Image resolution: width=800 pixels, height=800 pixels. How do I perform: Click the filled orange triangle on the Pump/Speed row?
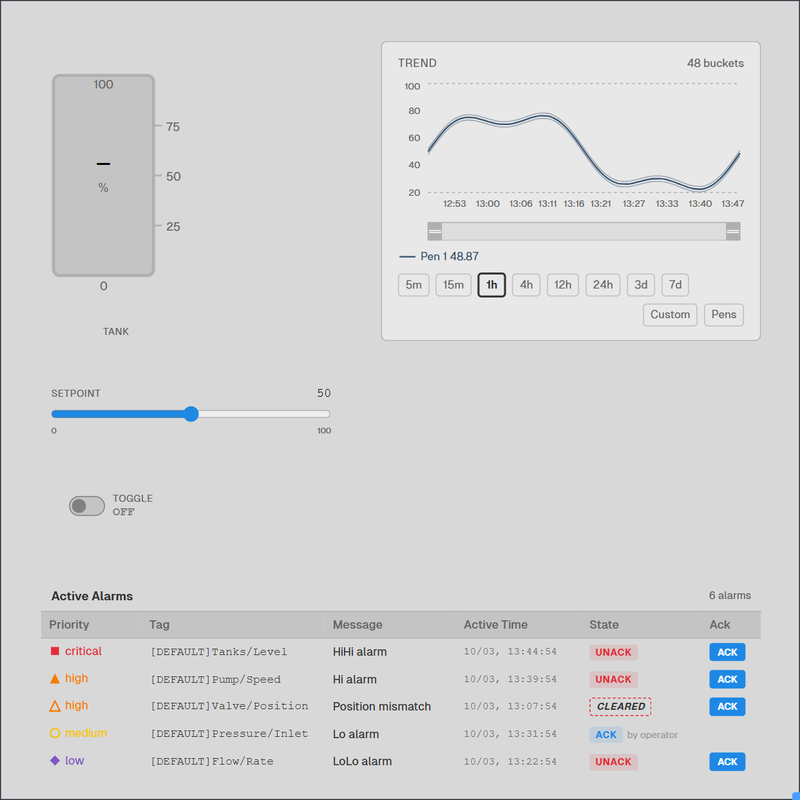pos(55,679)
